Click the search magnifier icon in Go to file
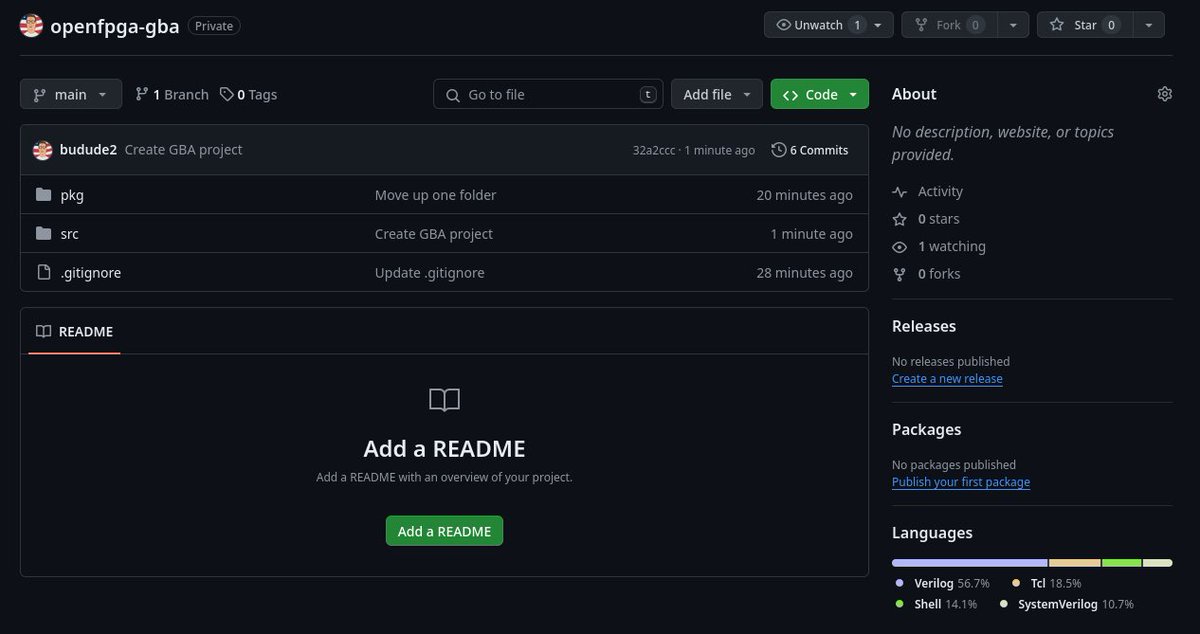1200x634 pixels. click(x=451, y=95)
